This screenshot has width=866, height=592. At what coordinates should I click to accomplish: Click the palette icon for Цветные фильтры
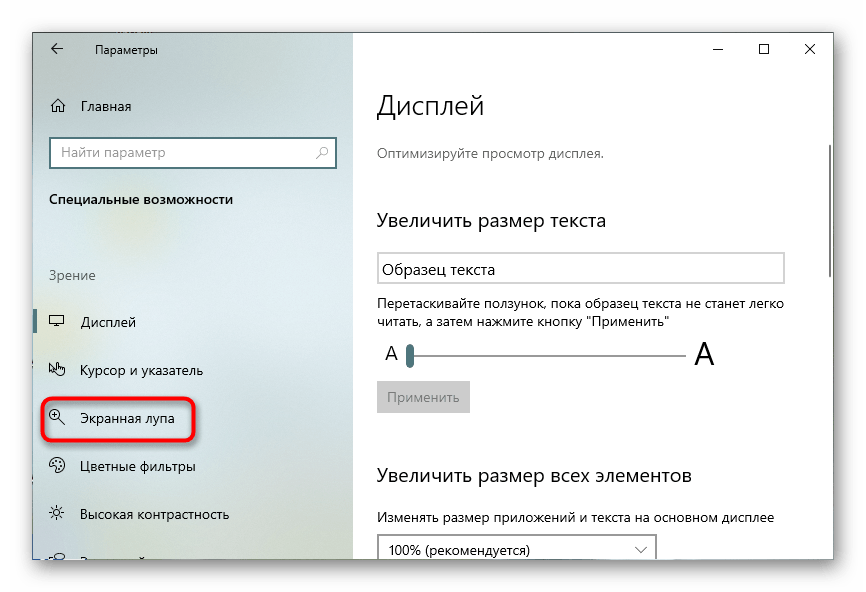(57, 466)
